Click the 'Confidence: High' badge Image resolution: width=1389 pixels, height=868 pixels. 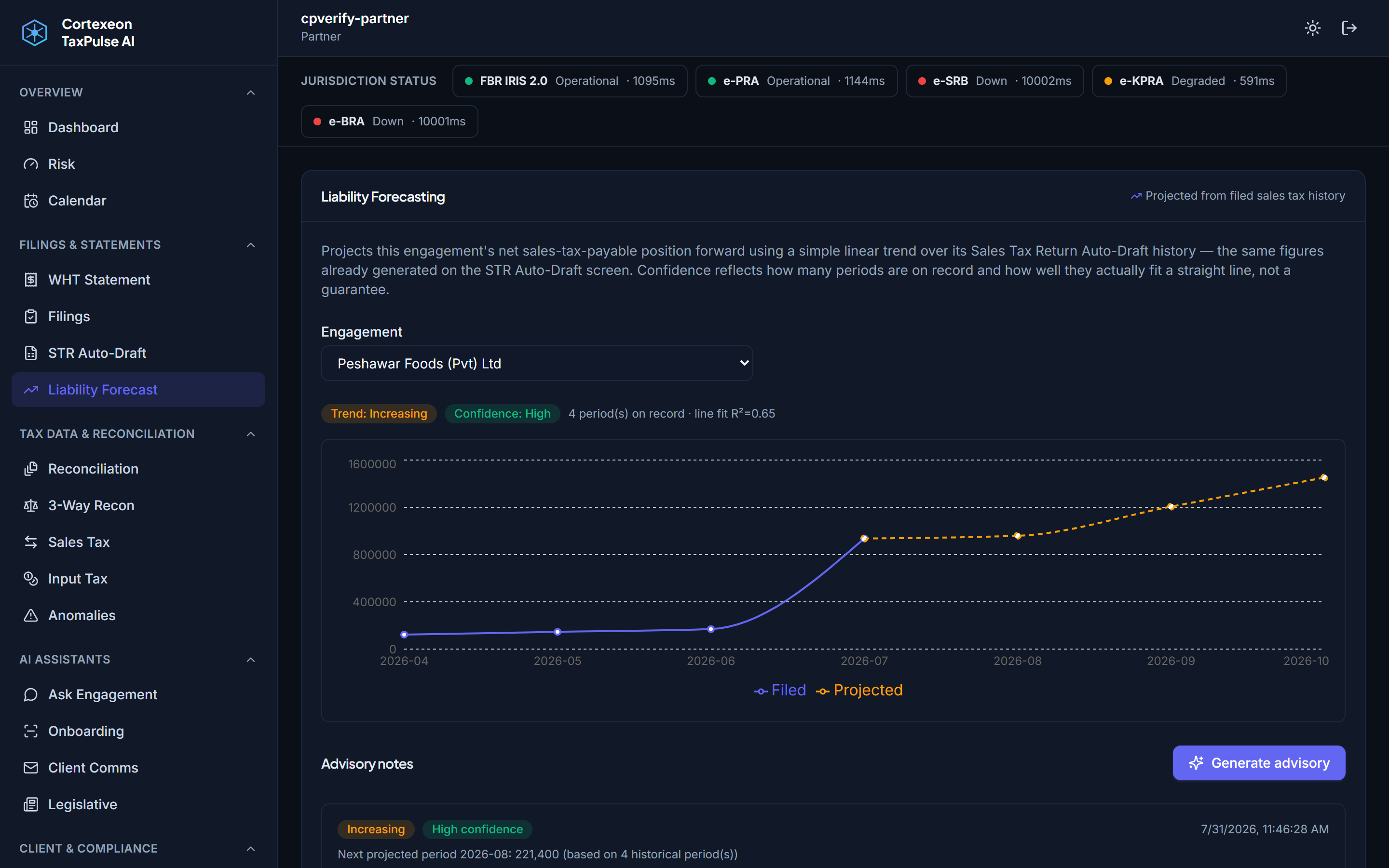[502, 414]
